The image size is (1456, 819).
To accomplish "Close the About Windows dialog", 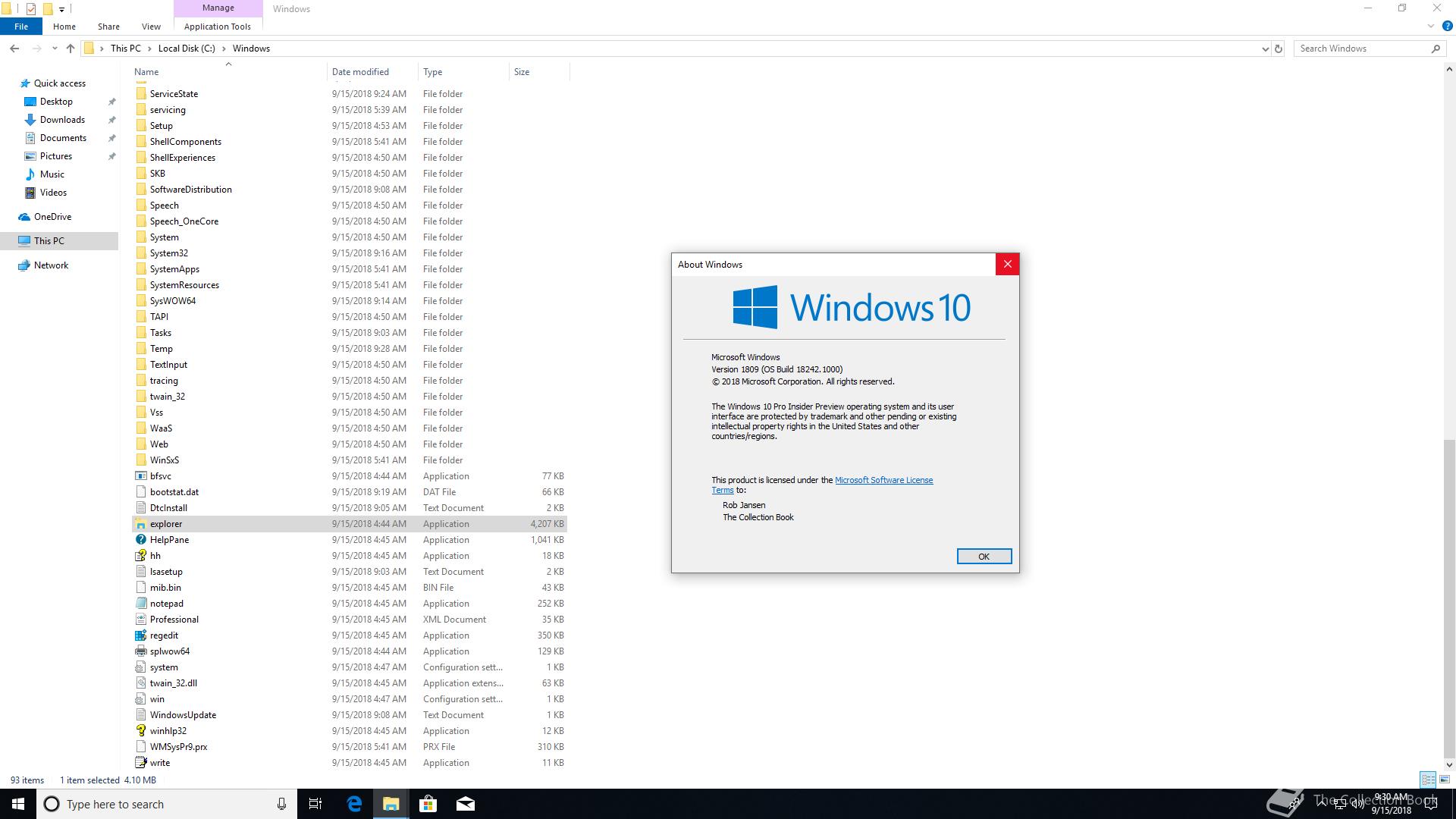I will pyautogui.click(x=1007, y=264).
